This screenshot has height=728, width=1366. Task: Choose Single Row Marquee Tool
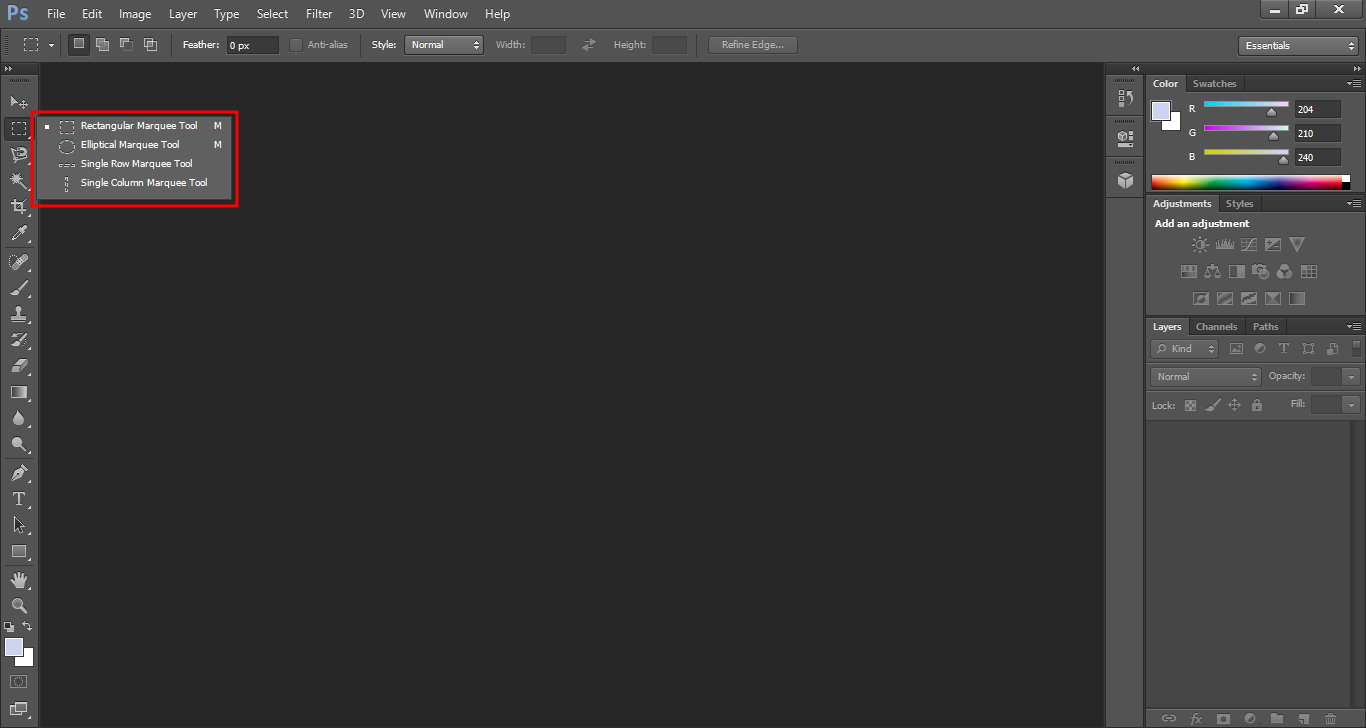click(x=135, y=164)
